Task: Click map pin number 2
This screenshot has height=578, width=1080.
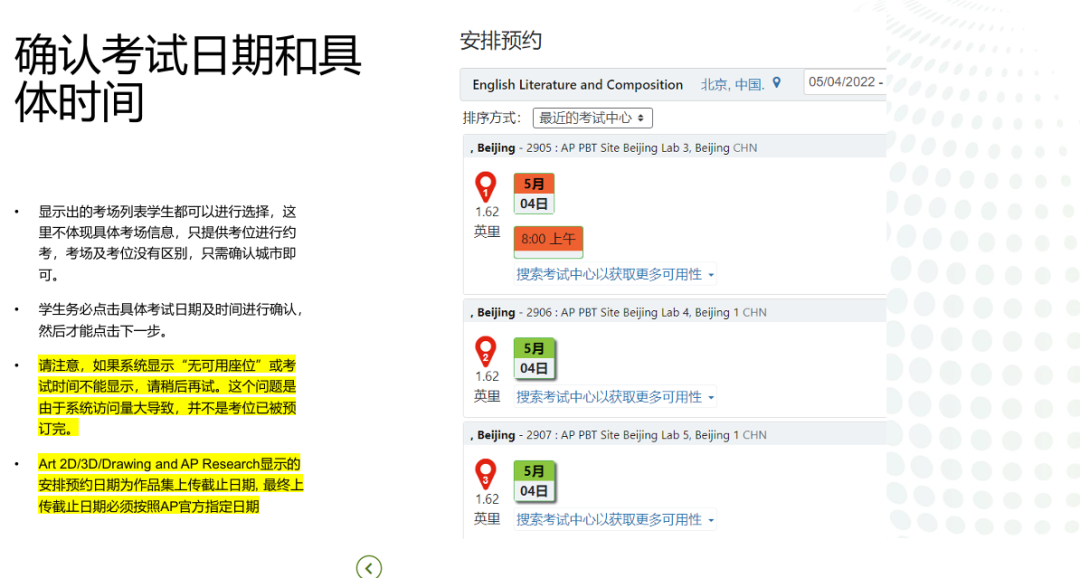Action: (x=486, y=351)
